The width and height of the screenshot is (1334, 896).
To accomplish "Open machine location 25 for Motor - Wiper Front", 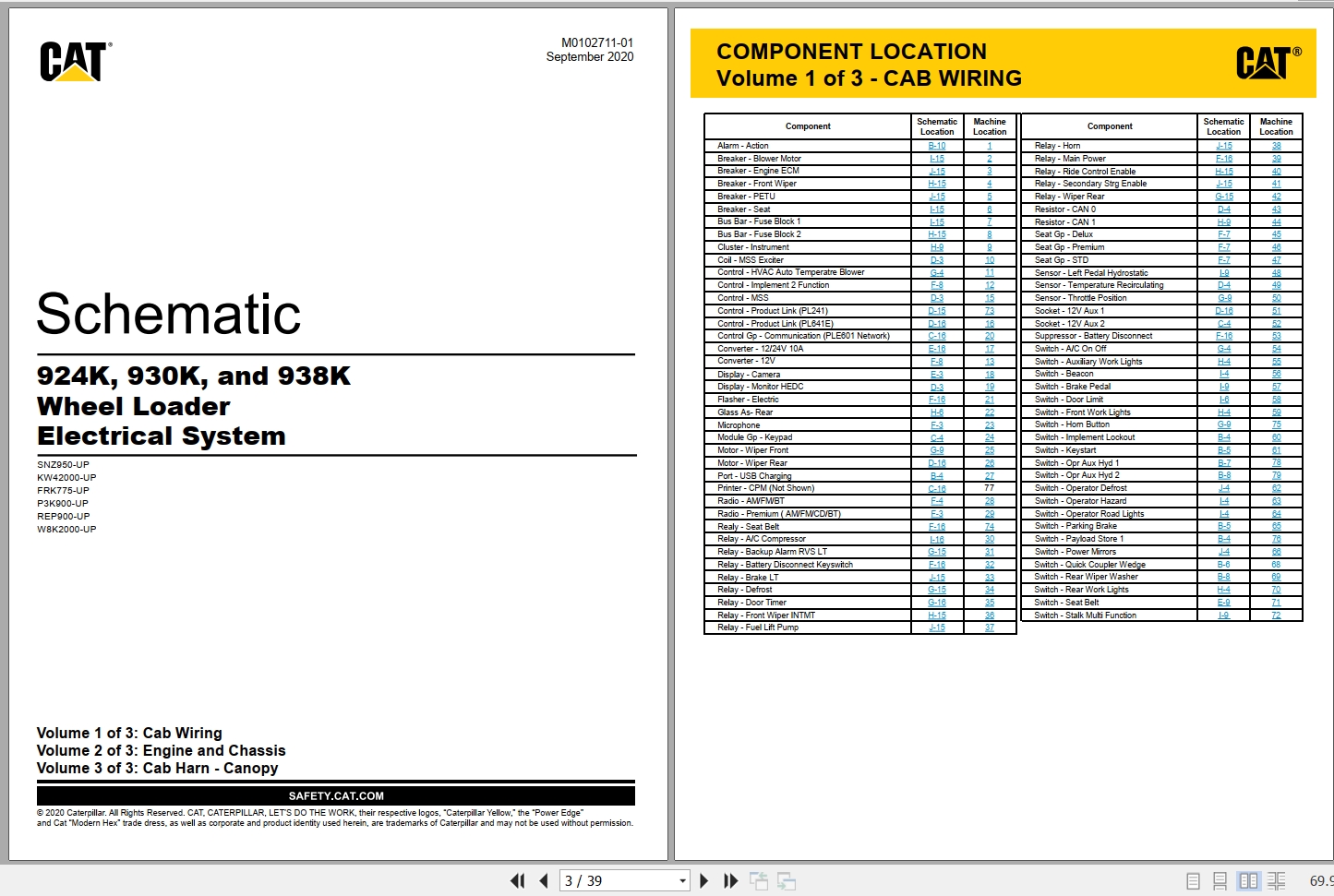I will pos(989,450).
